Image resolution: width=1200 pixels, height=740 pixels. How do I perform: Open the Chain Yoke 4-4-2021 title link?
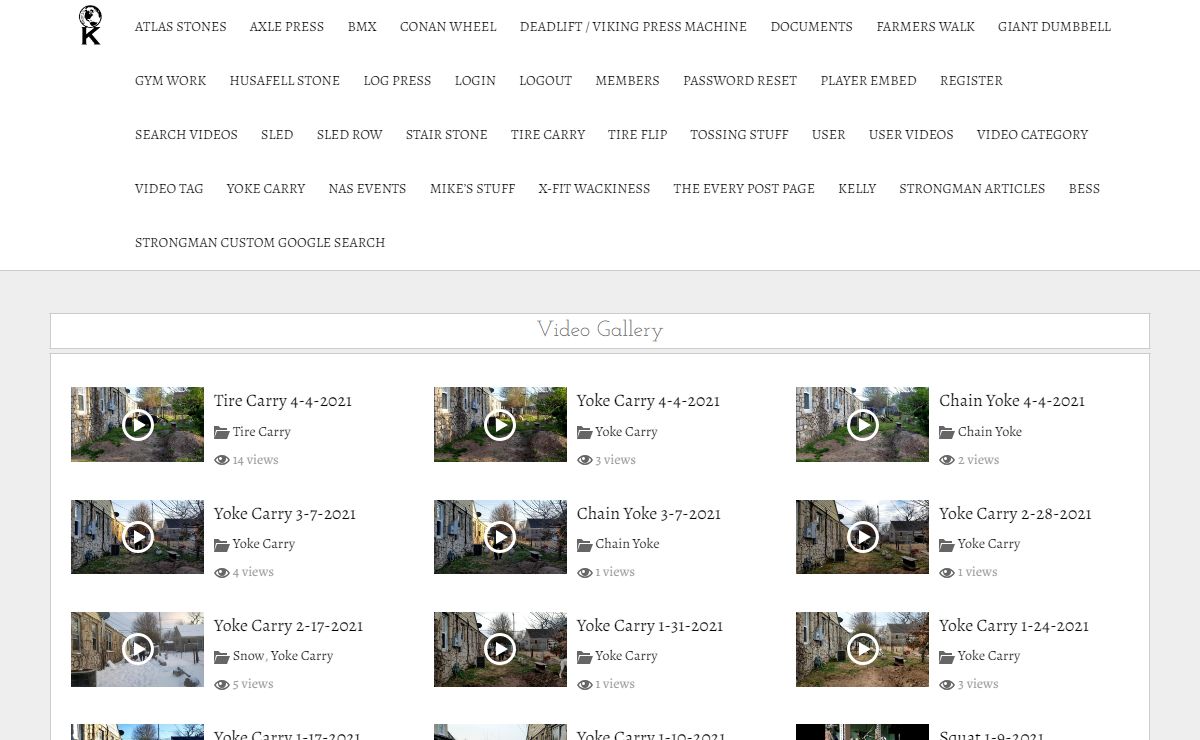click(x=1012, y=401)
